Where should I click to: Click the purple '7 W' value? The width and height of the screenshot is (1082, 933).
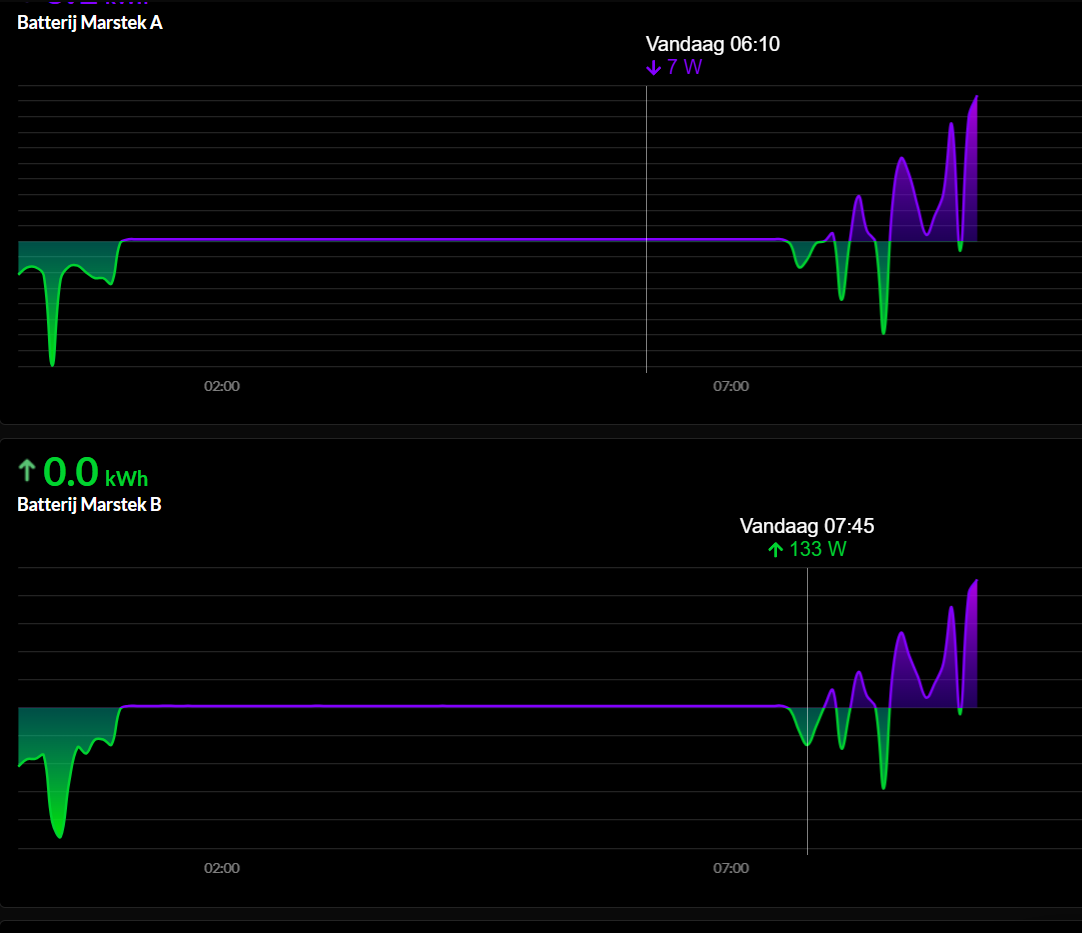[x=685, y=67]
